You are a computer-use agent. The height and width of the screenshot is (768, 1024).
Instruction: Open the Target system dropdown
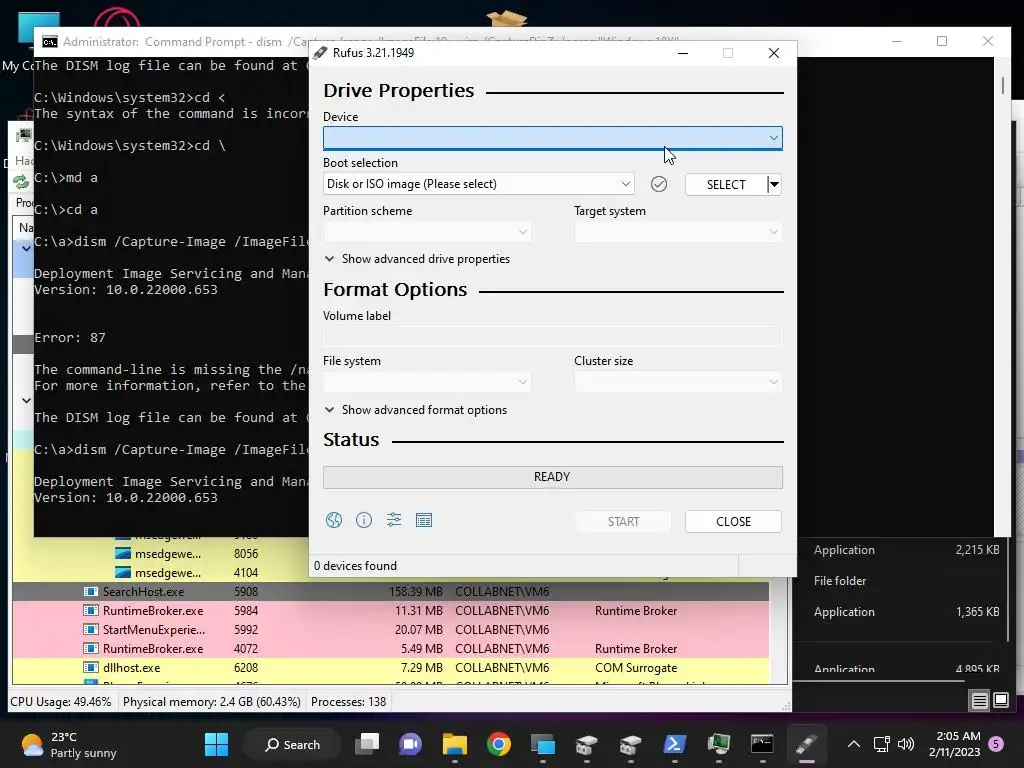coord(678,232)
